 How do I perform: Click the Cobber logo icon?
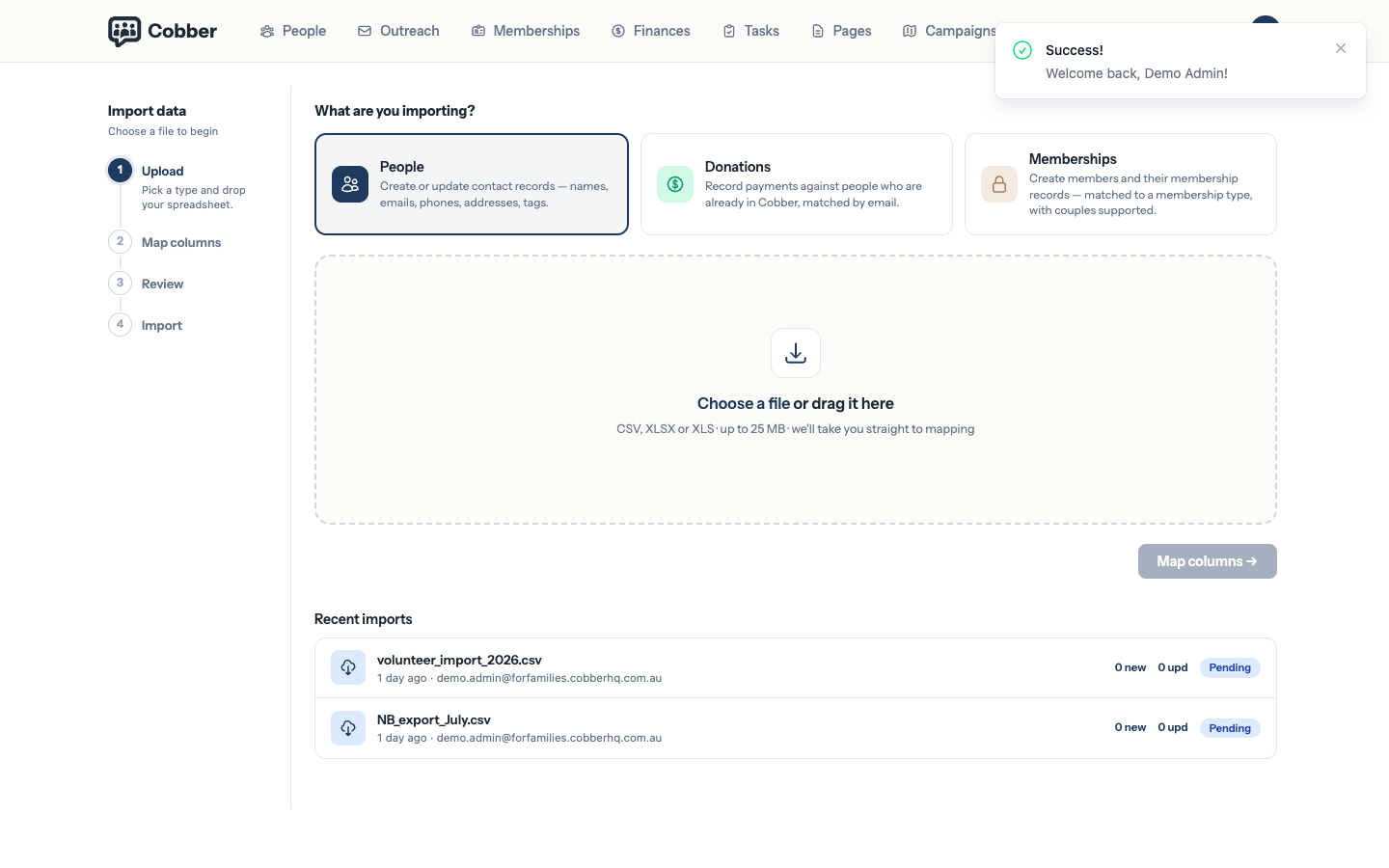click(x=124, y=31)
